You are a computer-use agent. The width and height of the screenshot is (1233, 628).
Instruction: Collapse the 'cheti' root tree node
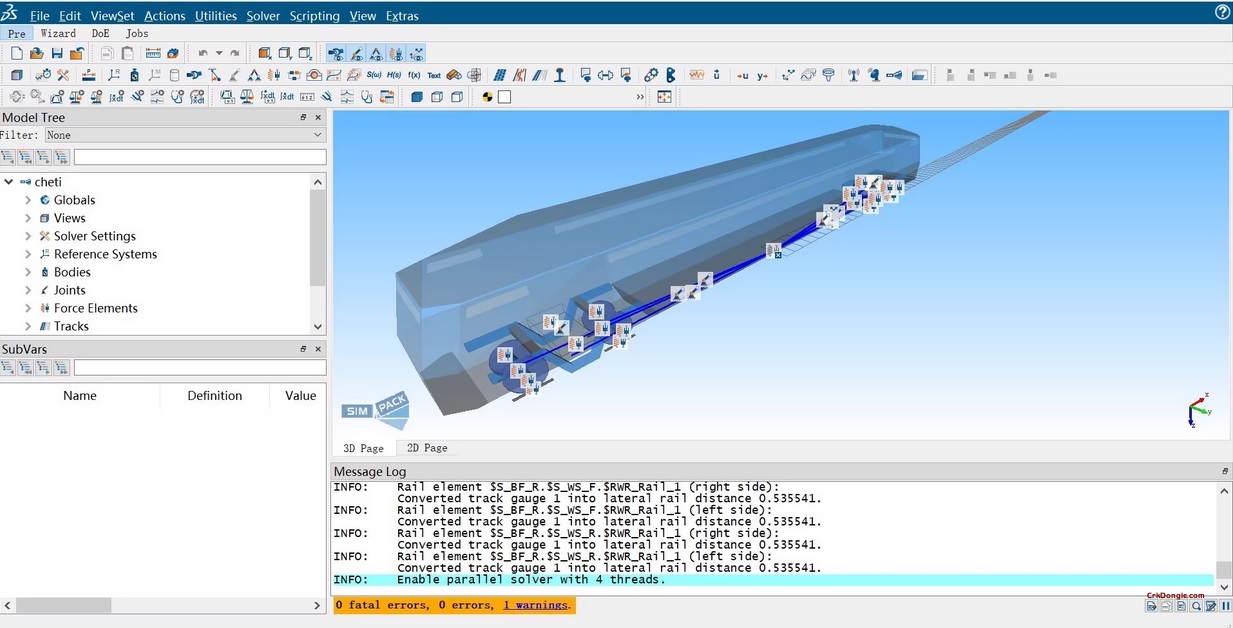[9, 182]
